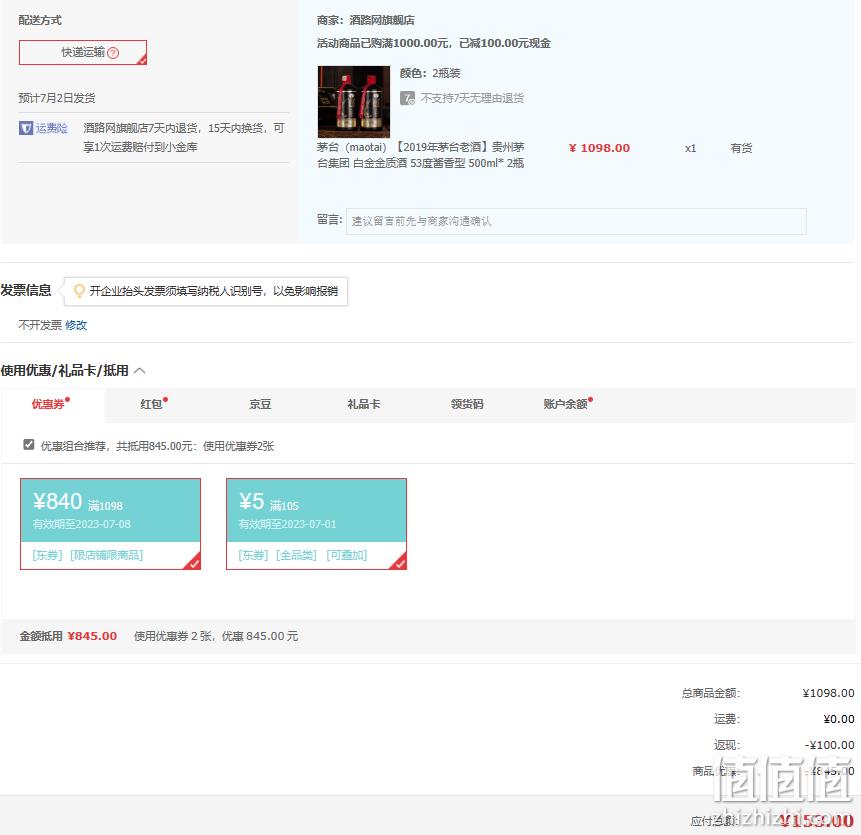Switch to the 优惠券 tab
The width and height of the screenshot is (861, 835).
51,404
